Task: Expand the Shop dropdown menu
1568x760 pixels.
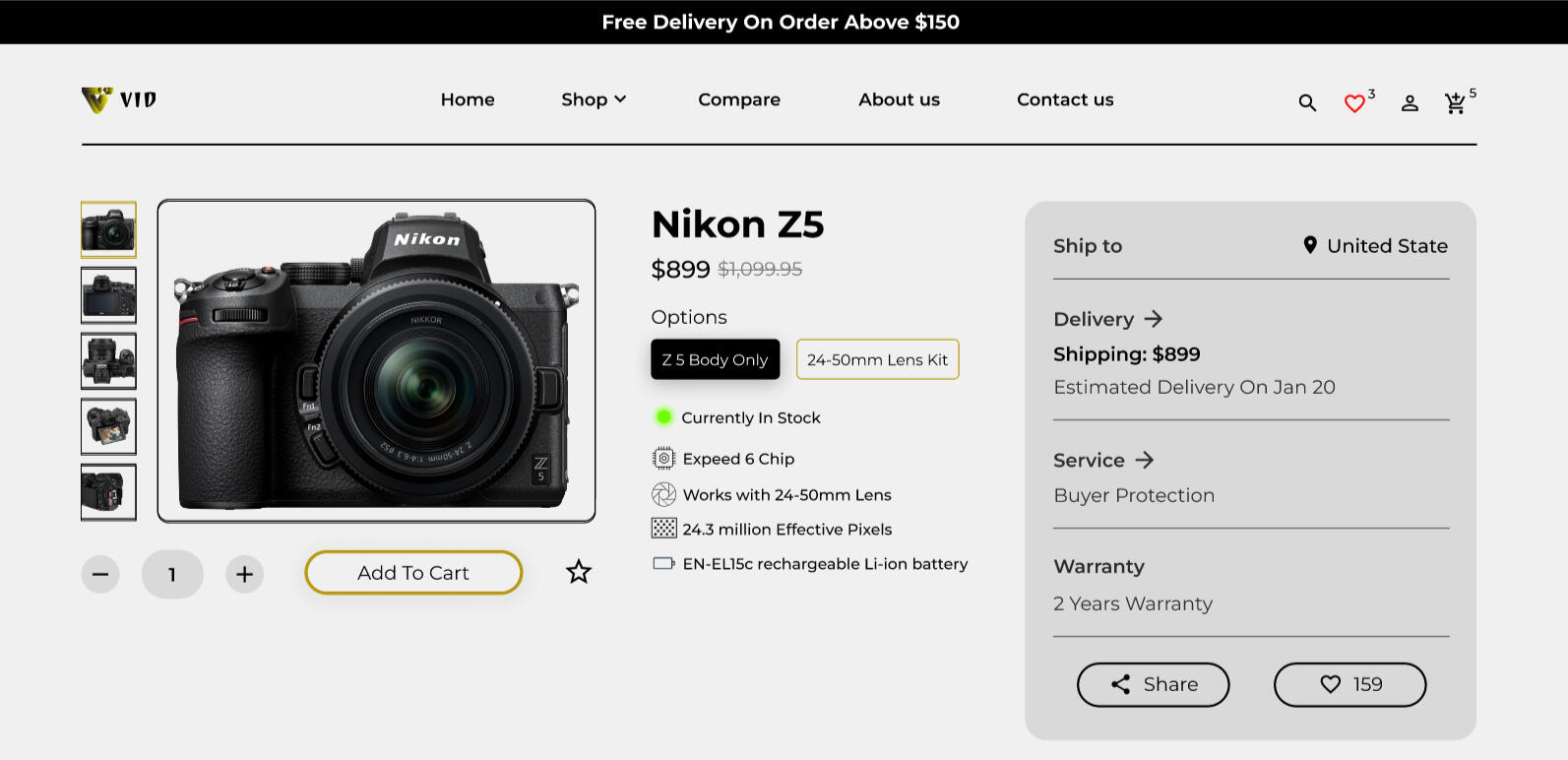Action: pos(594,99)
